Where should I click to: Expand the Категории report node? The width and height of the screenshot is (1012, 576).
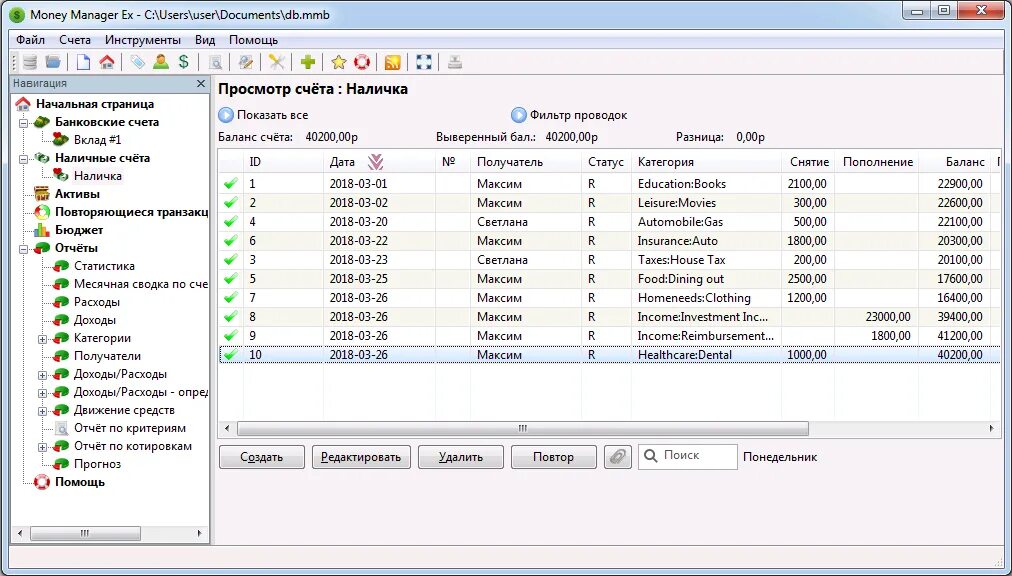click(43, 338)
